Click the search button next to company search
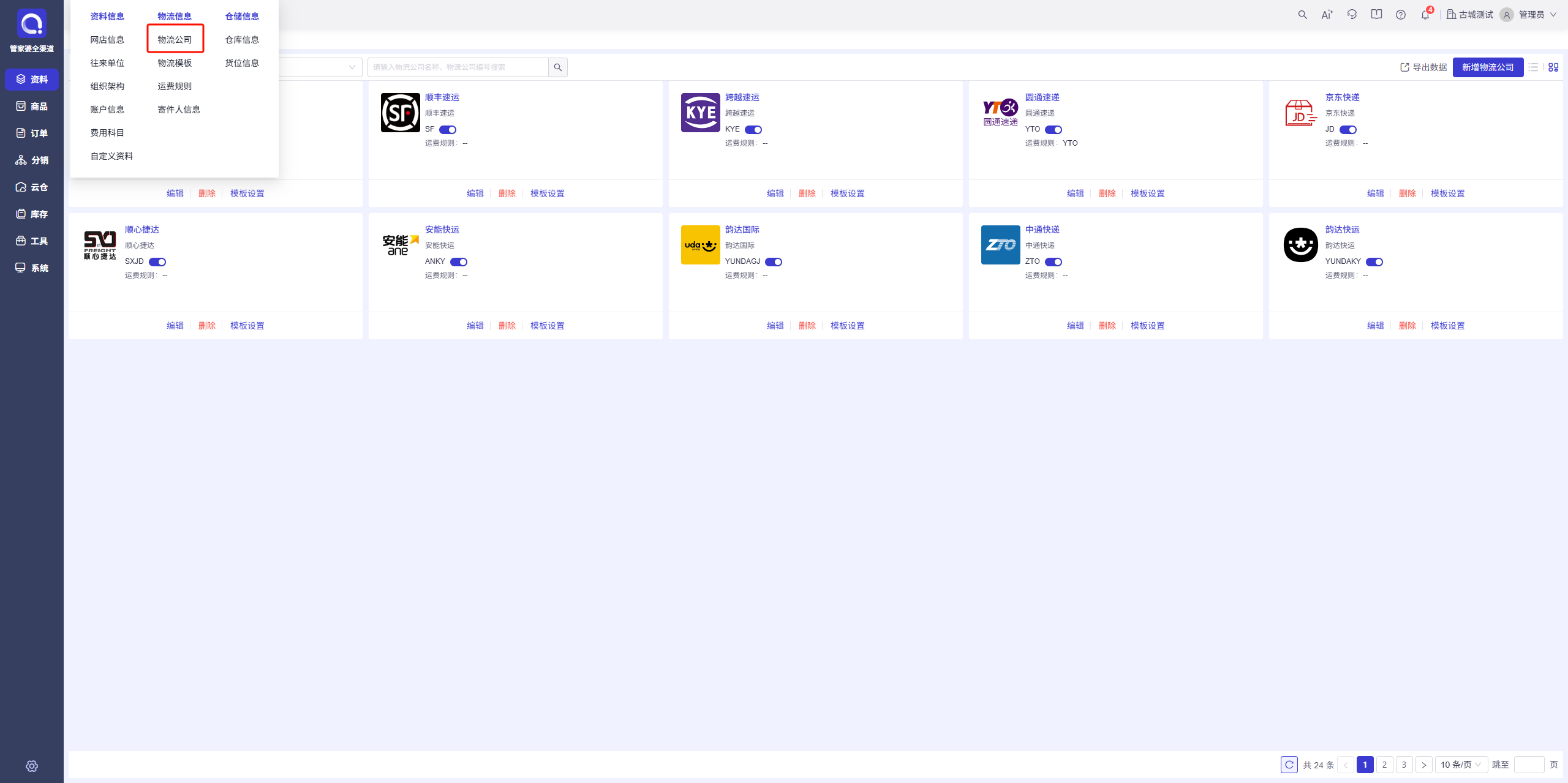The height and width of the screenshot is (783, 1568). click(x=558, y=67)
